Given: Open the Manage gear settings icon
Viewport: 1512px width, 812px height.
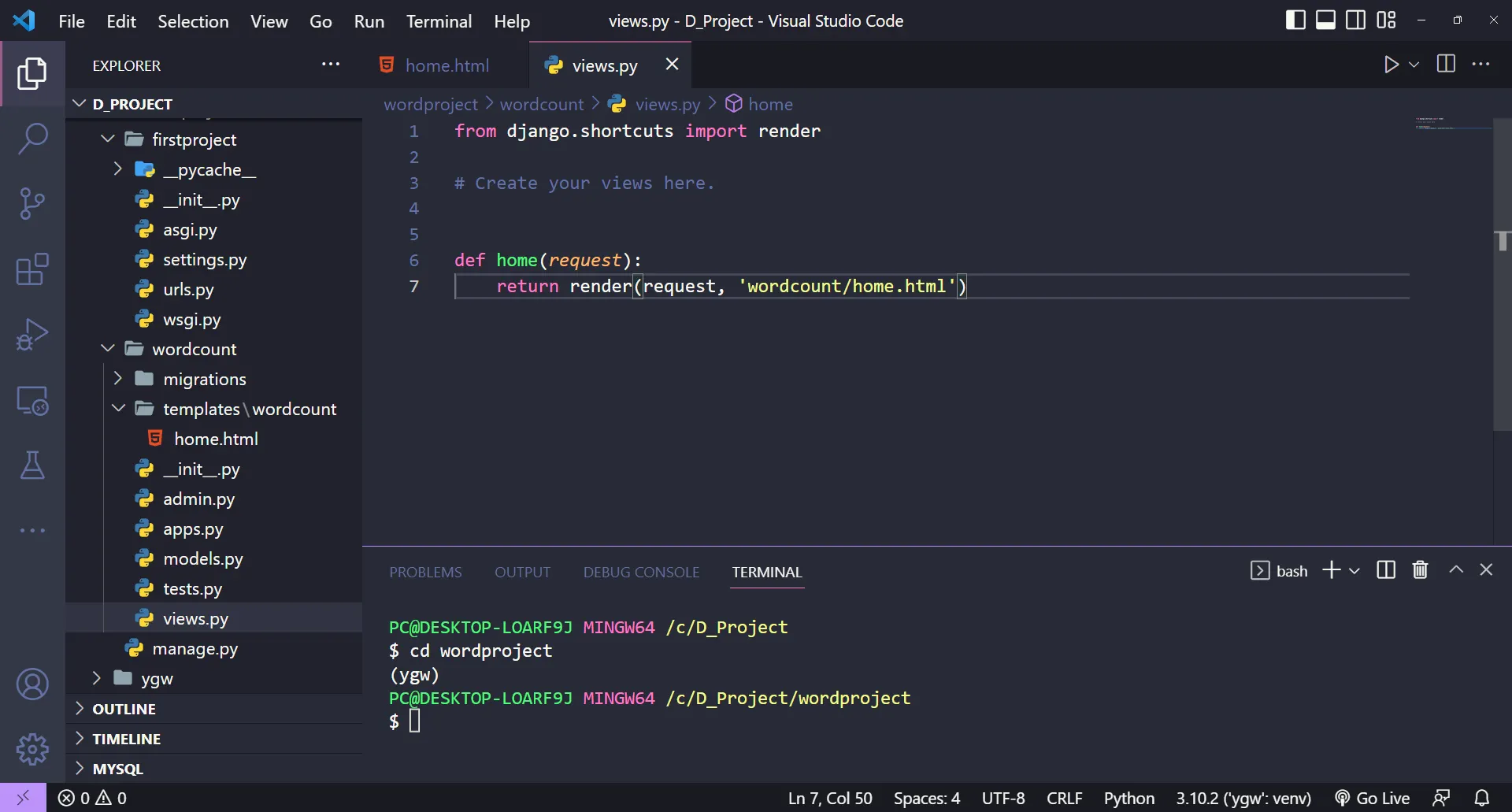Looking at the screenshot, I should pos(32,749).
